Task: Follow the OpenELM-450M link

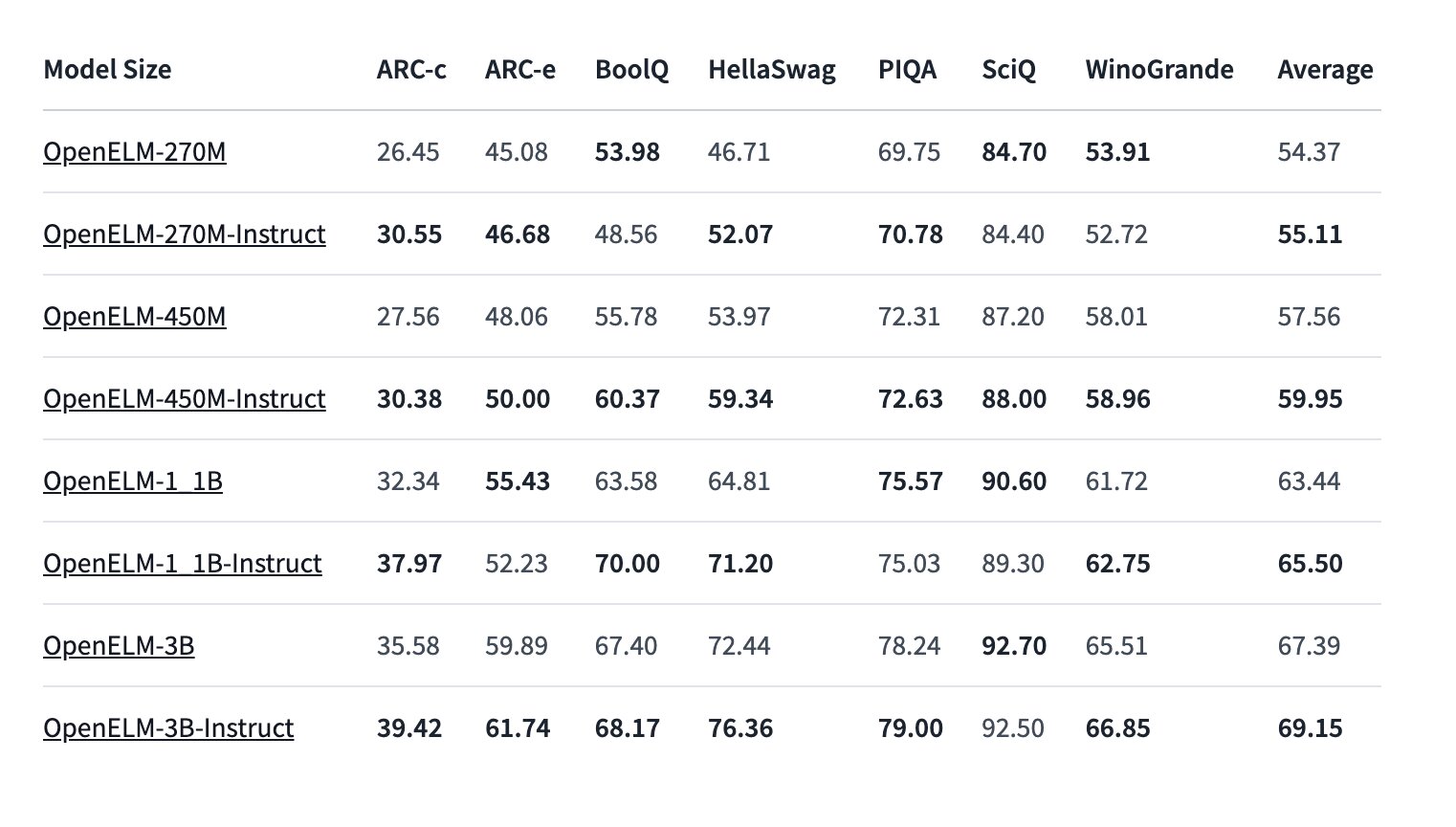Action: (x=135, y=317)
